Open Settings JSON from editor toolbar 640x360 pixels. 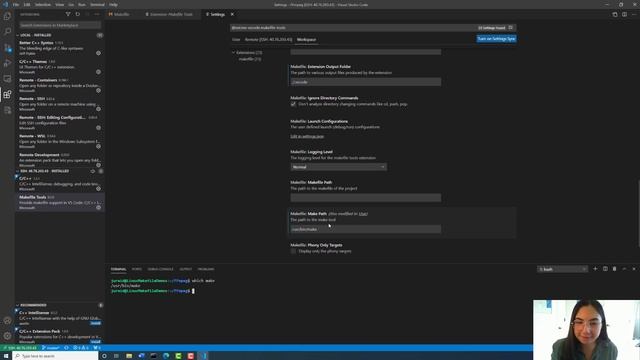[615, 14]
